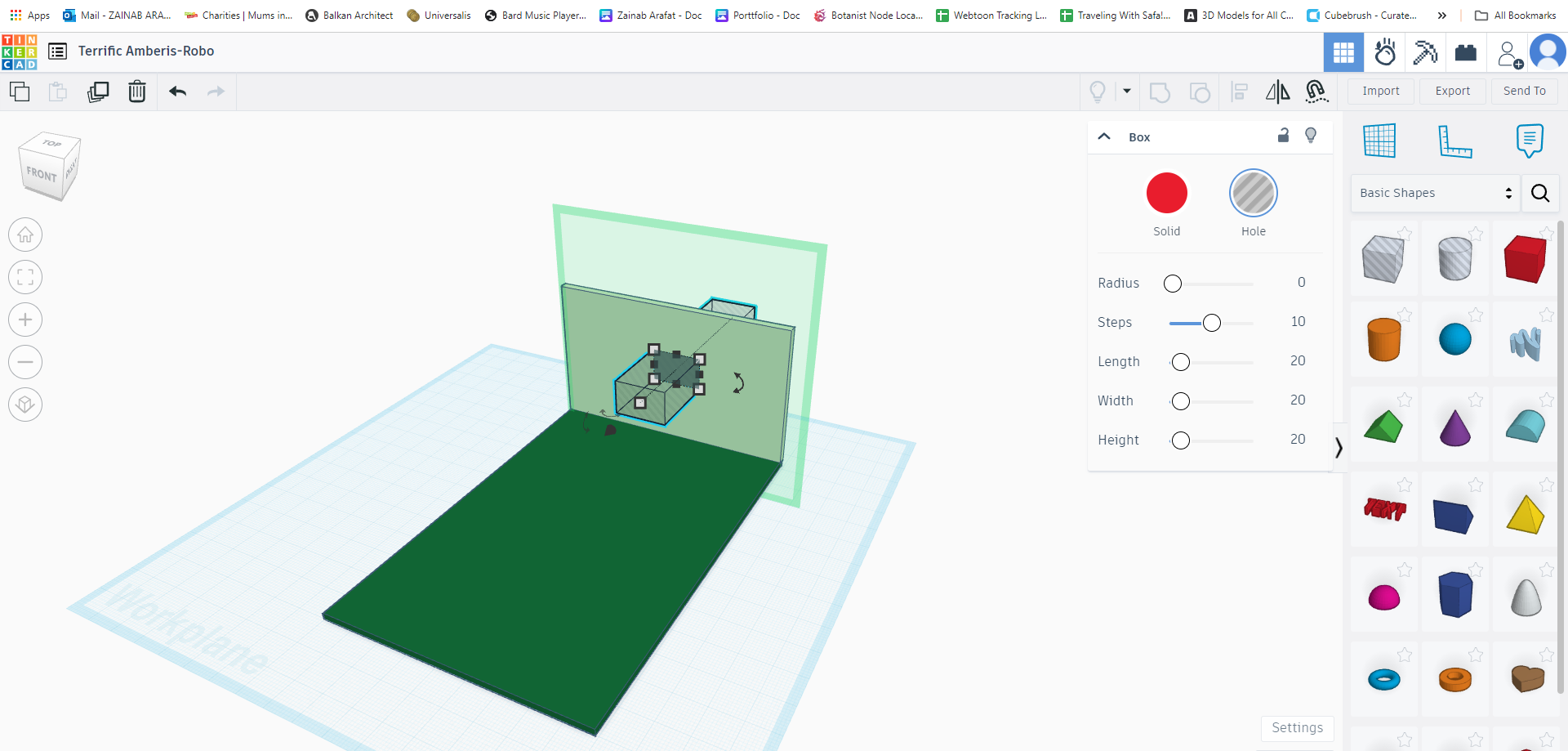
Task: Pick the blue Sphere shape
Action: [x=1454, y=340]
